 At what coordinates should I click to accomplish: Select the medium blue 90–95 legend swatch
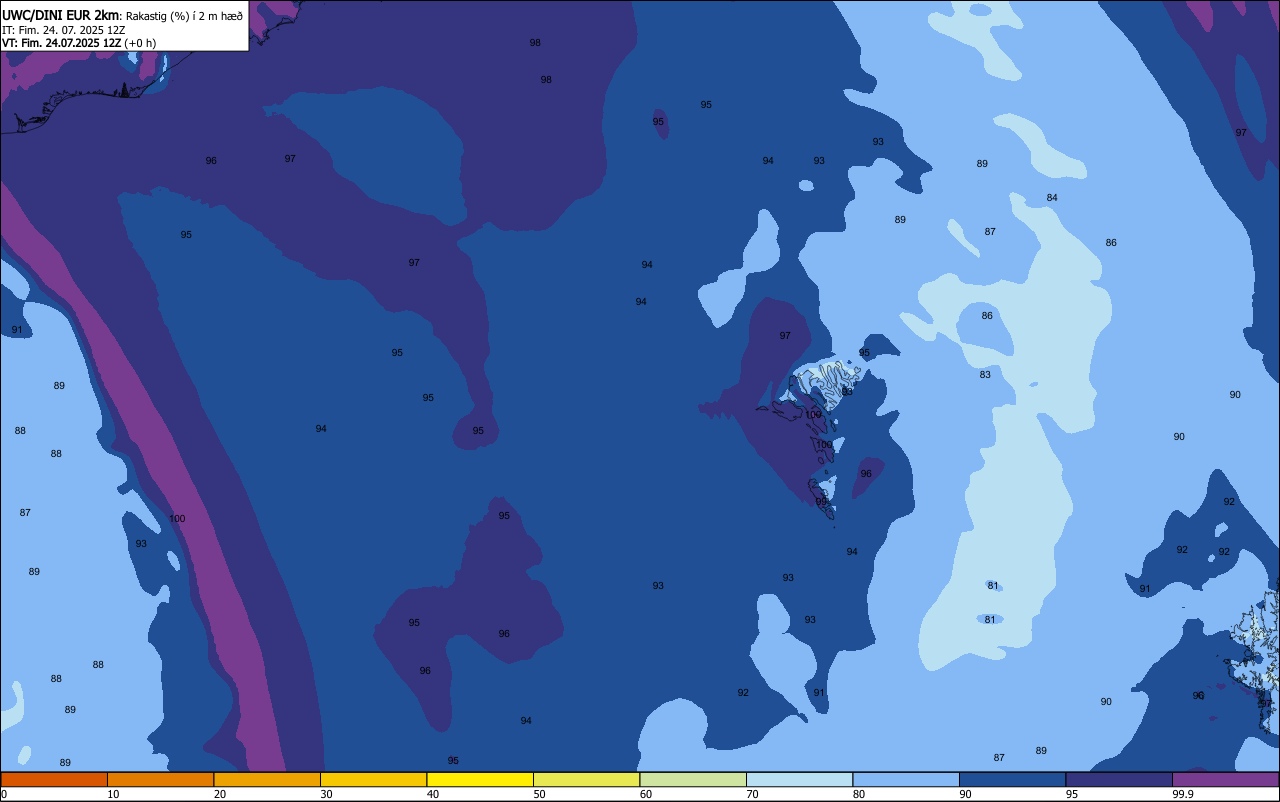coord(1012,779)
